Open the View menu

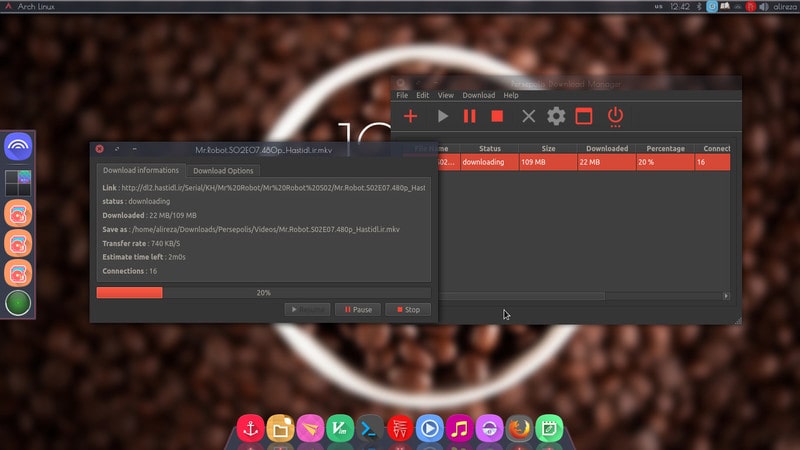(445, 95)
